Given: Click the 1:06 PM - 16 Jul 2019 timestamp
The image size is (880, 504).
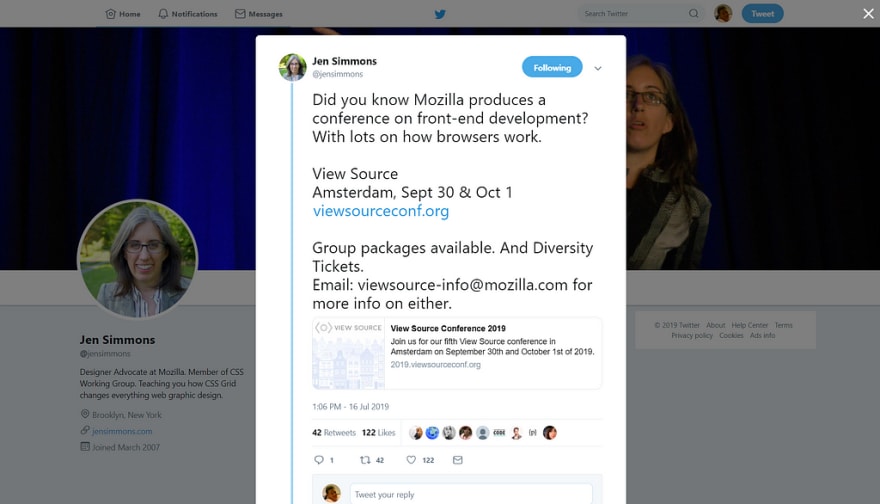Looking at the screenshot, I should 350,407.
